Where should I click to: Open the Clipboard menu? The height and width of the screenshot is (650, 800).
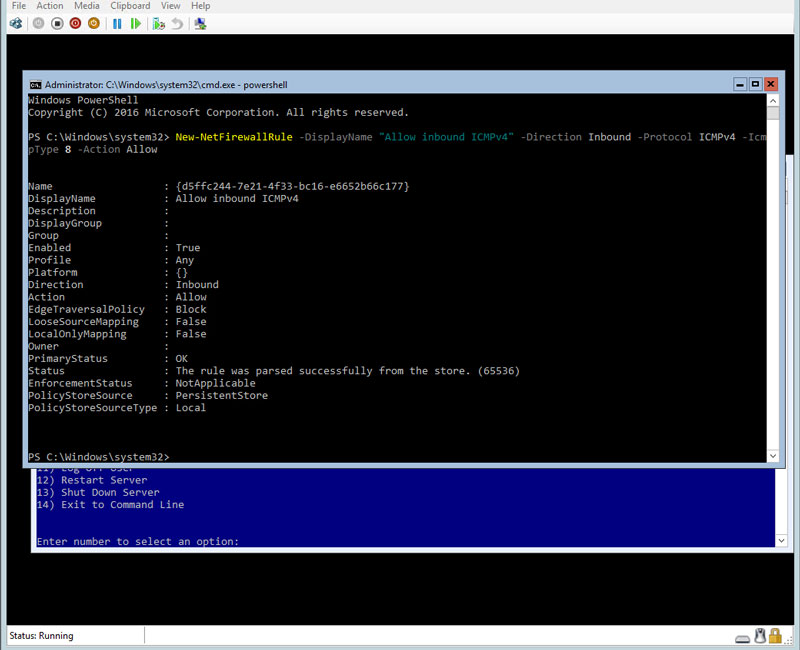click(x=131, y=6)
